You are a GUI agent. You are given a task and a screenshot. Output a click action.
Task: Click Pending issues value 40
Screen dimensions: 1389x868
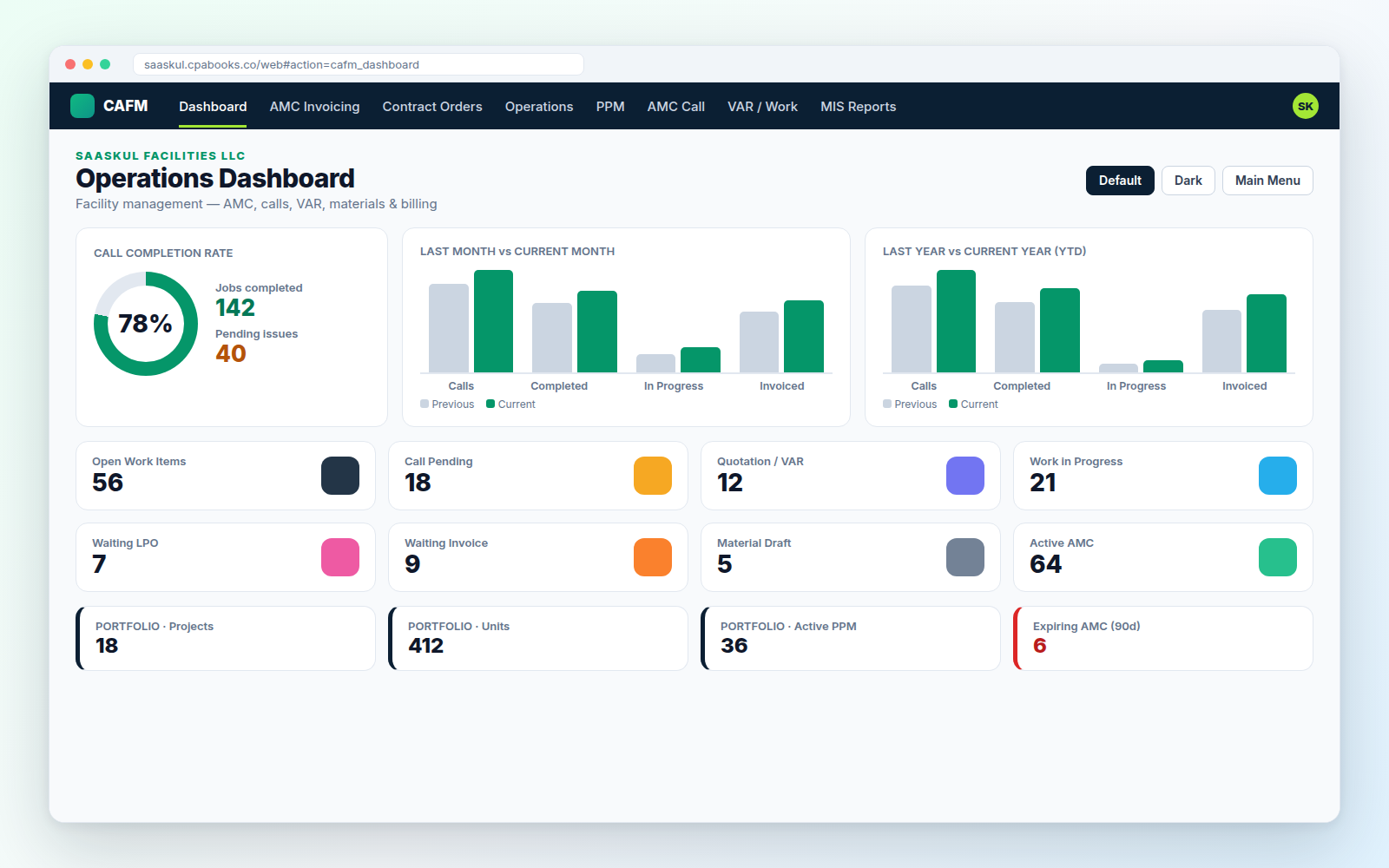pos(231,354)
